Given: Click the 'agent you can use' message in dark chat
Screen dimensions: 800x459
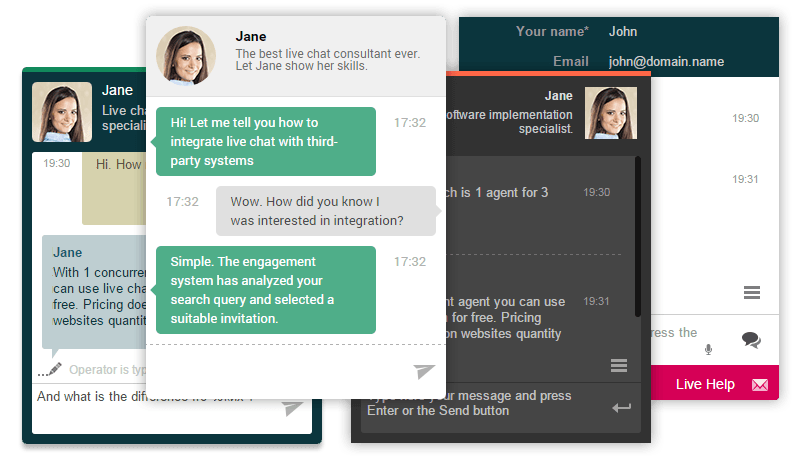Looking at the screenshot, I should pyautogui.click(x=505, y=317).
